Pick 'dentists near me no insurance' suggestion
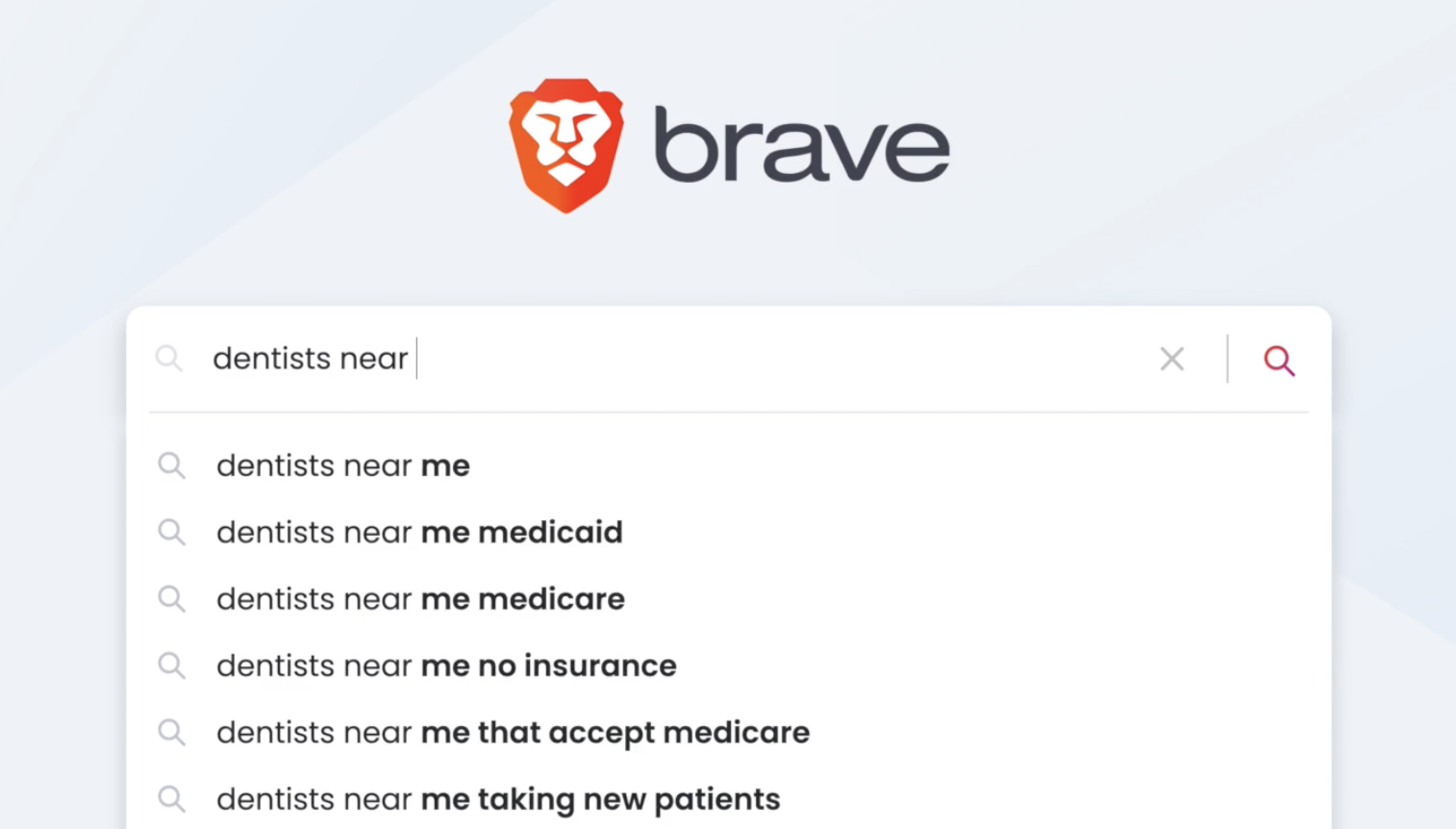Screen dimensions: 1456x829 coord(728,666)
